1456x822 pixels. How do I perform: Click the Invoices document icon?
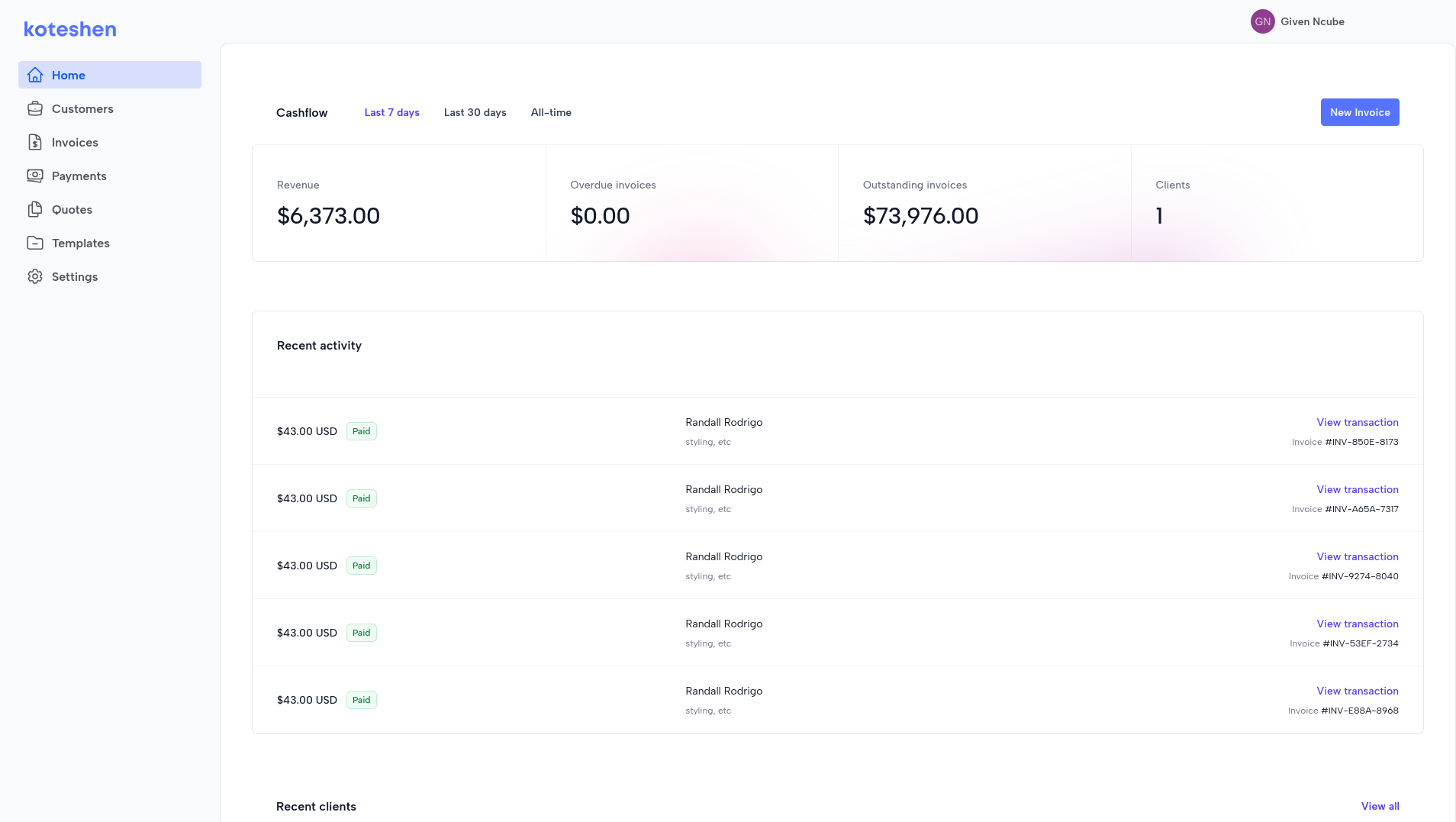pyautogui.click(x=35, y=142)
